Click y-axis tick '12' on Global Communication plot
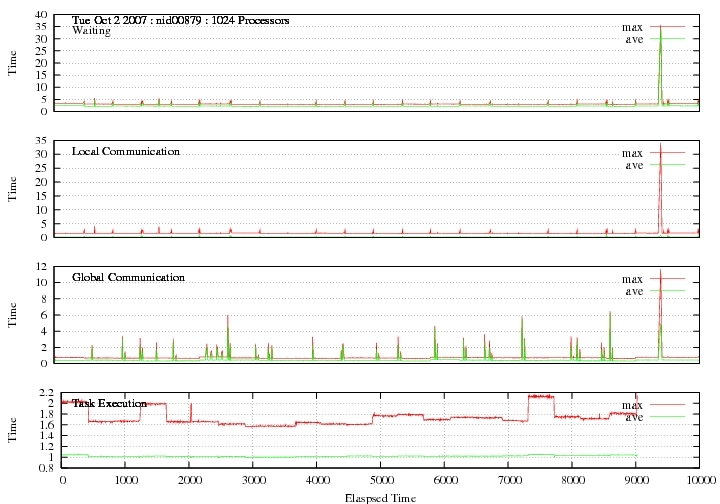720x504 pixels. [41, 266]
